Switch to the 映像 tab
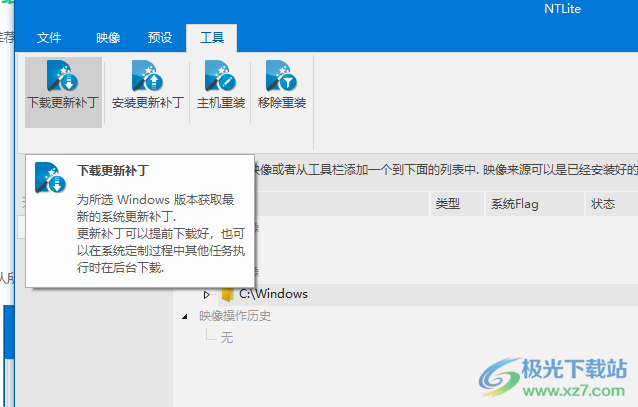 [108, 38]
